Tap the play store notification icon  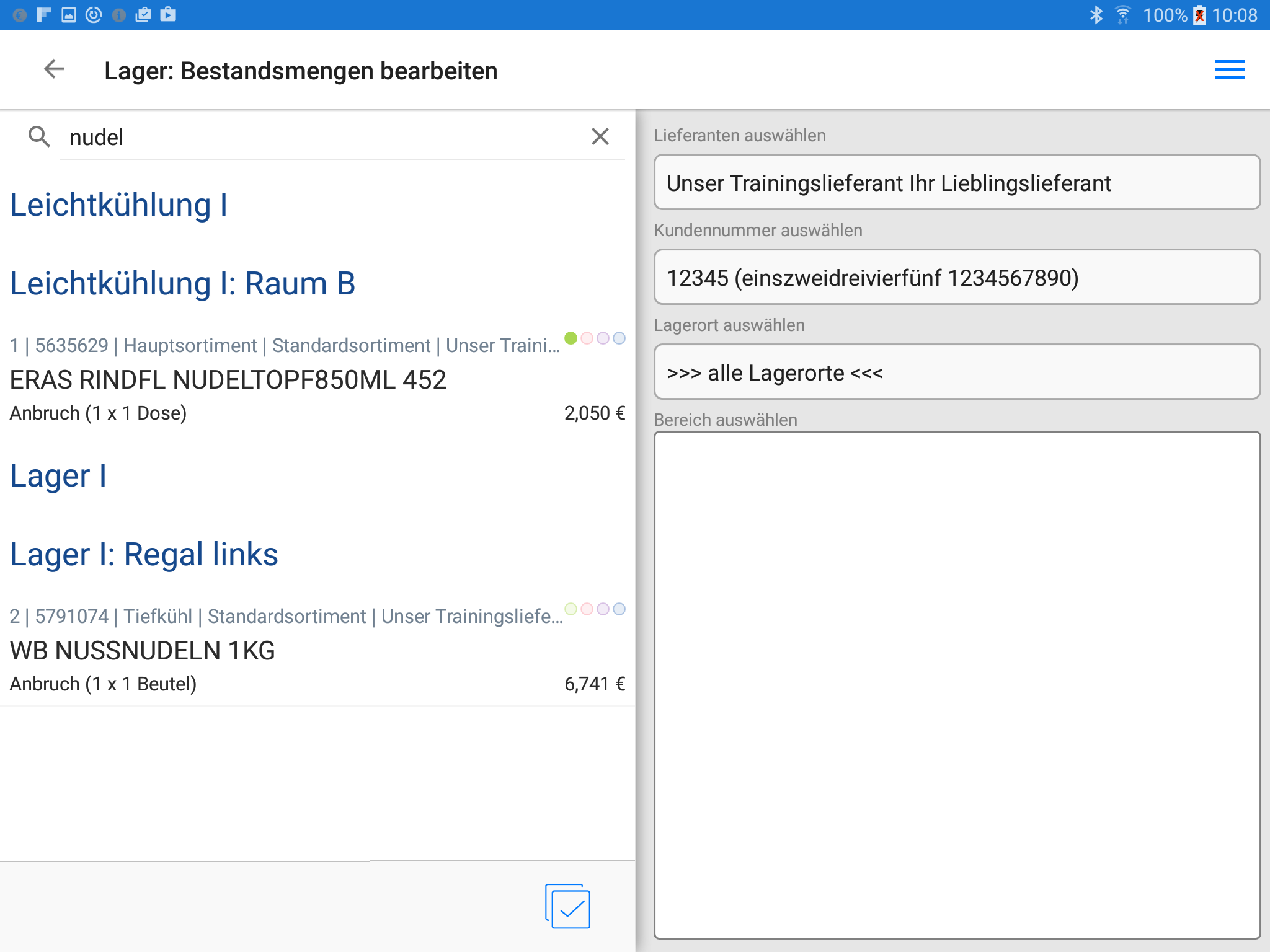tap(168, 15)
